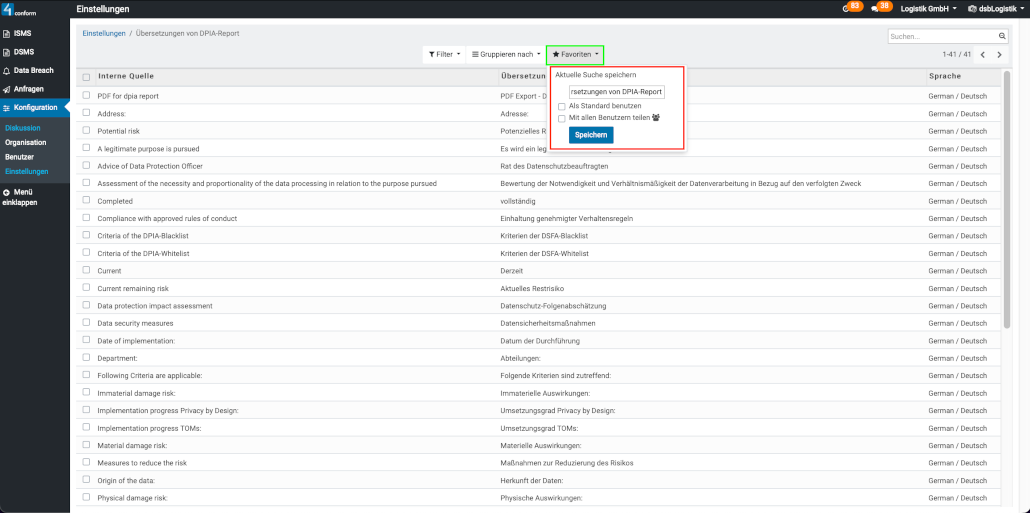This screenshot has width=1030, height=513.
Task: Click the 4conform logo icon
Action: tap(8, 11)
